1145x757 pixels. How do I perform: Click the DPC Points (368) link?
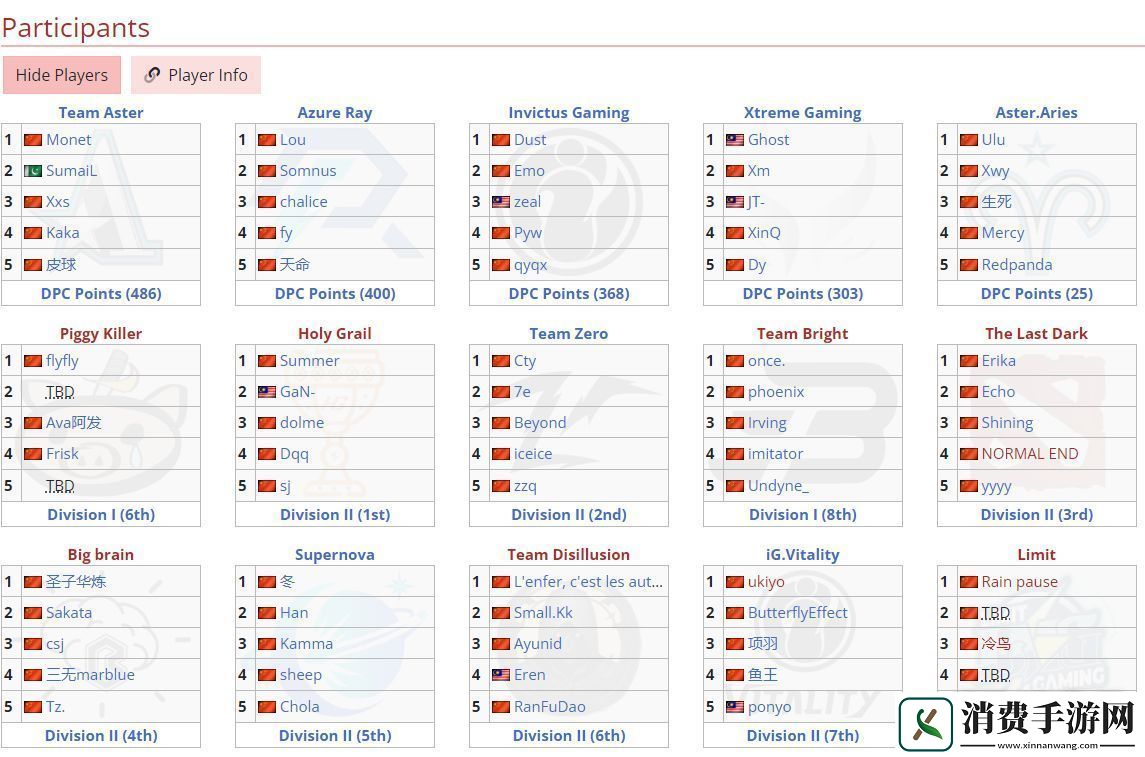(x=569, y=293)
